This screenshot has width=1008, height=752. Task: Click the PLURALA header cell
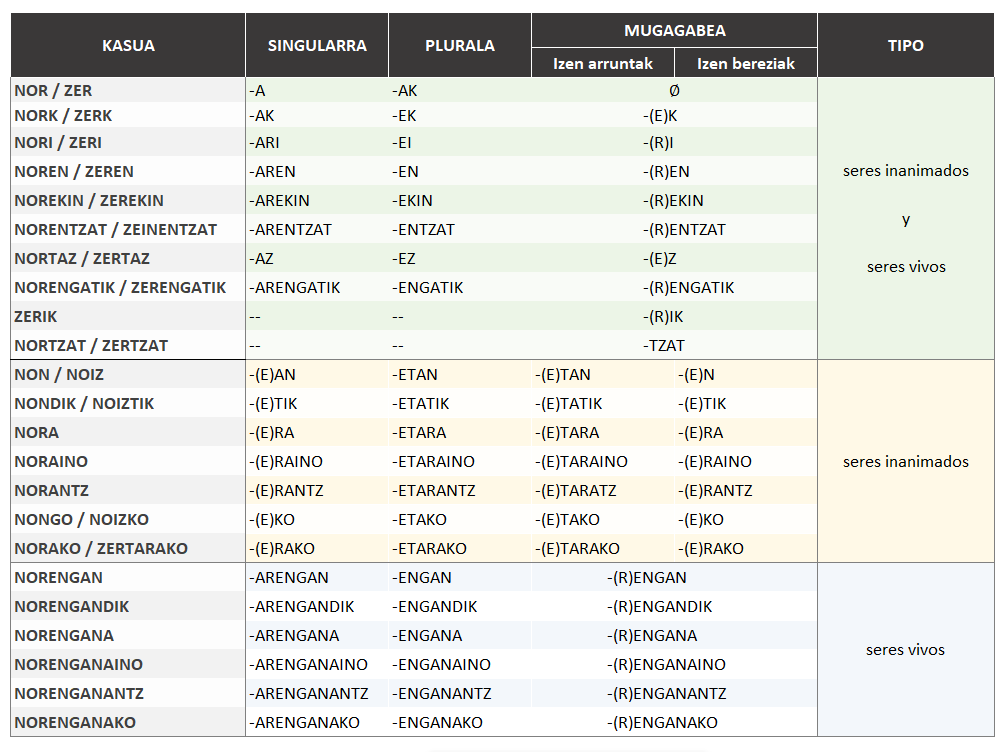[x=460, y=45]
